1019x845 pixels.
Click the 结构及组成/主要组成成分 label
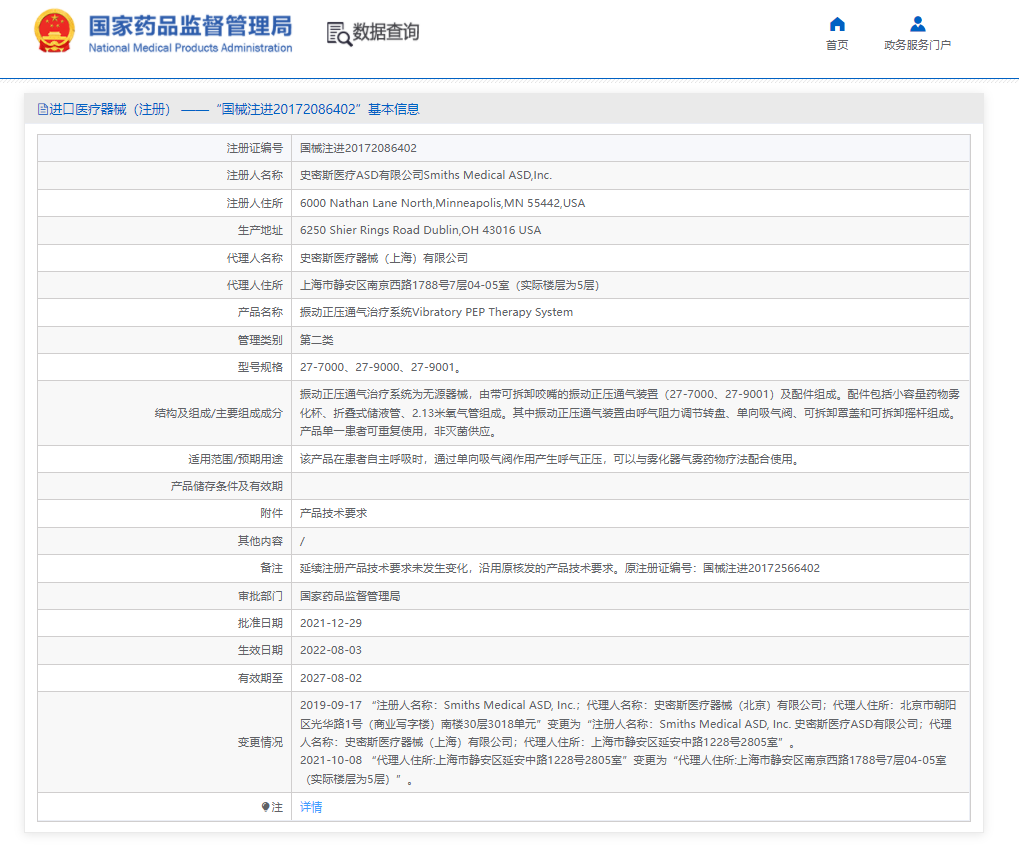click(218, 413)
